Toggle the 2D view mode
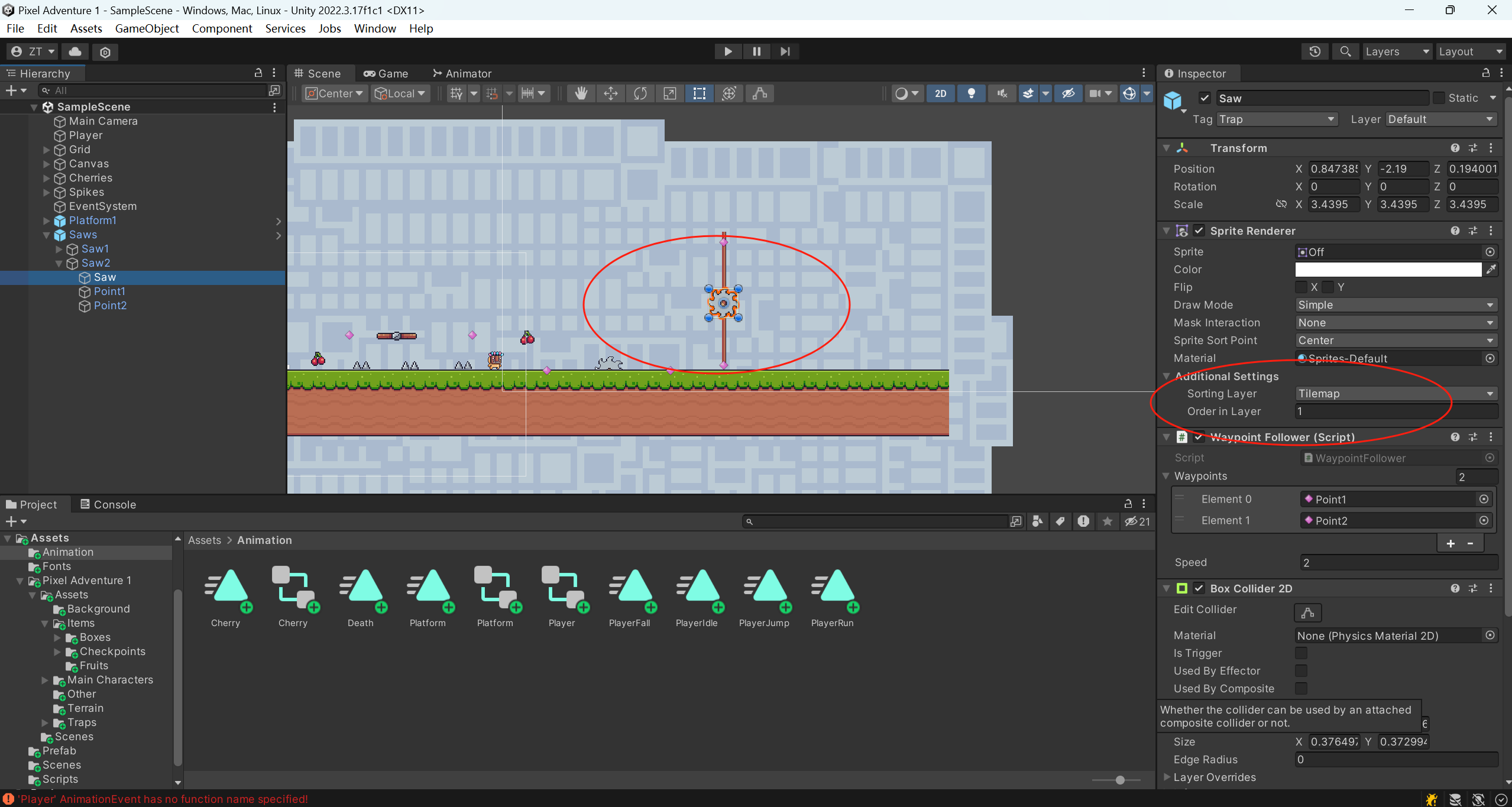Viewport: 1512px width, 807px height. pos(940,93)
